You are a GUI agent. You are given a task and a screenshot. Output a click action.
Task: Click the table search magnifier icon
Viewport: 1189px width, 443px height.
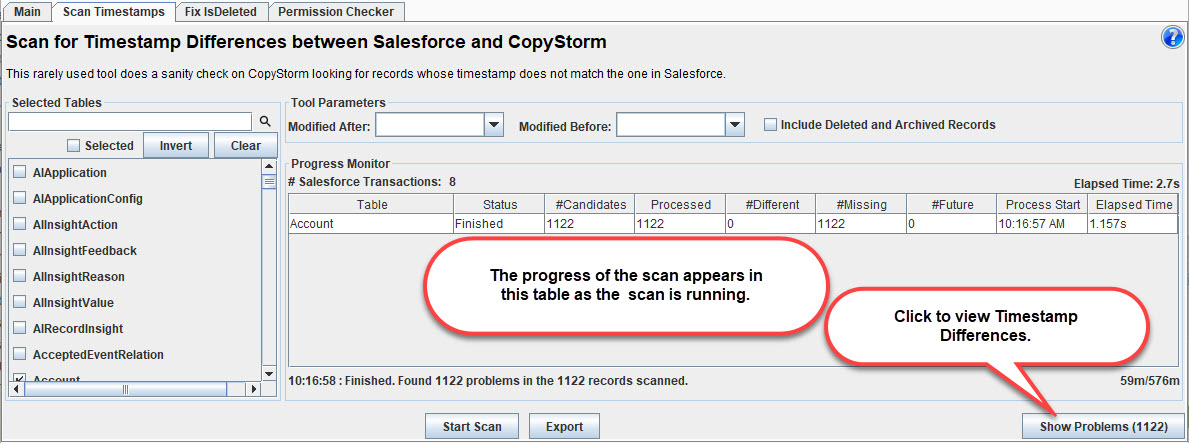265,121
